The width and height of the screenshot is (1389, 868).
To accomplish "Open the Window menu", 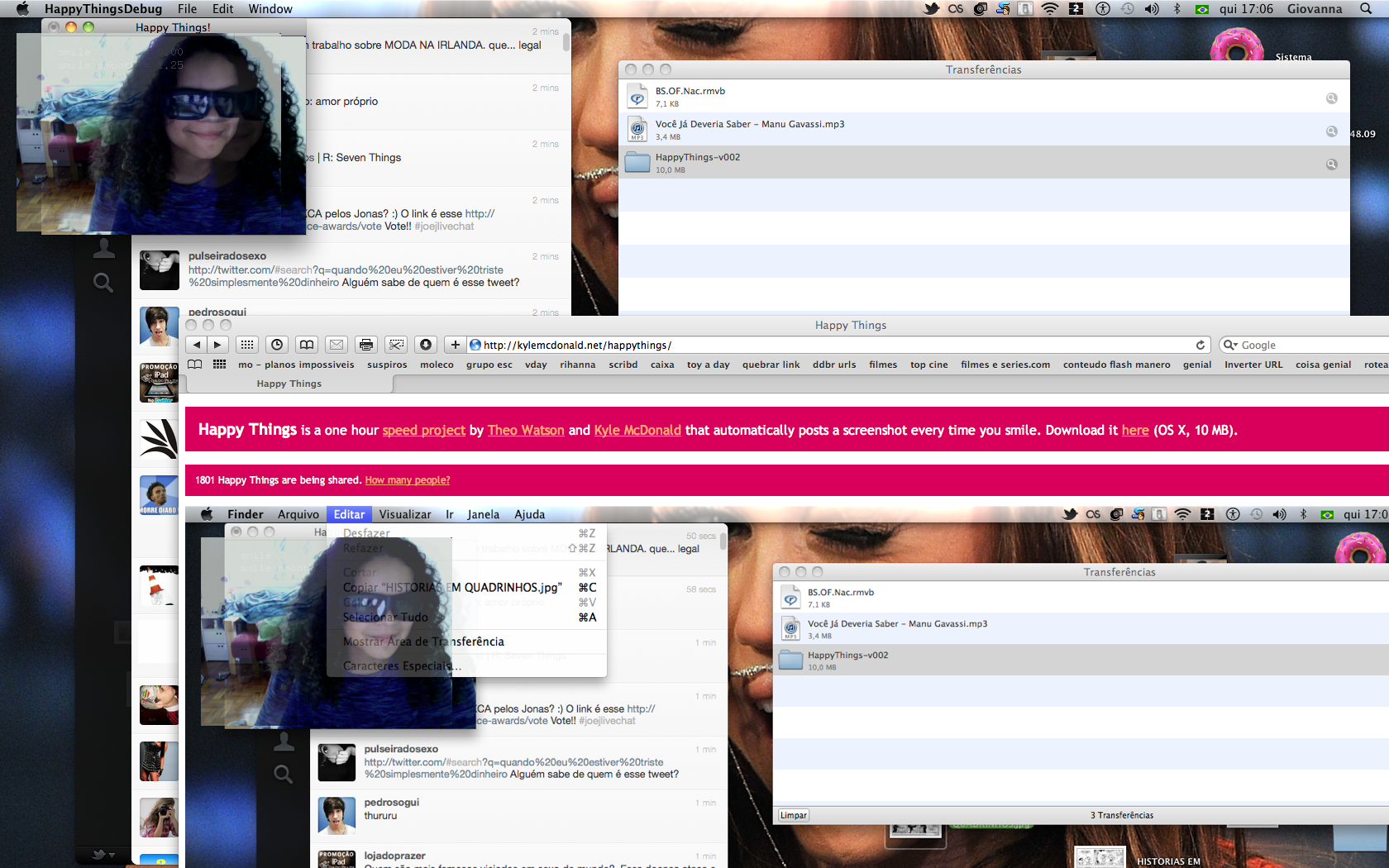I will click(x=270, y=9).
